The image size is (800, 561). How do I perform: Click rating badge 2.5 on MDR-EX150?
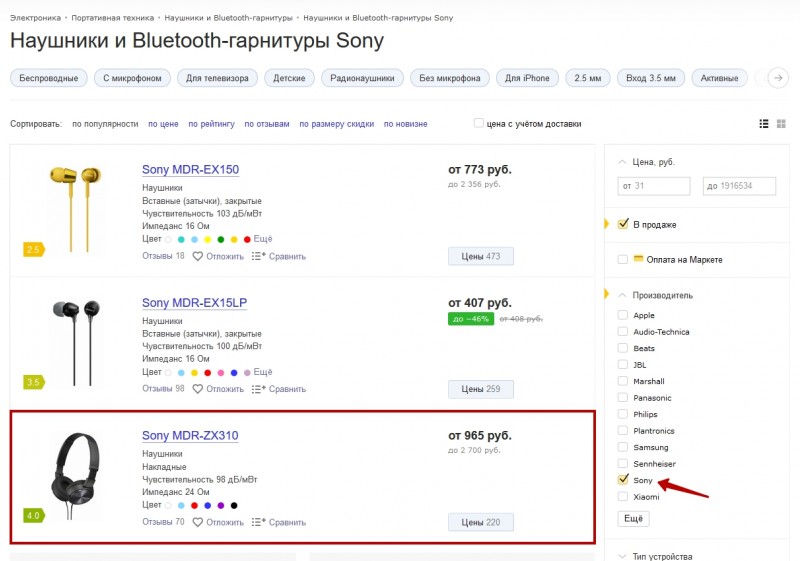tap(34, 249)
